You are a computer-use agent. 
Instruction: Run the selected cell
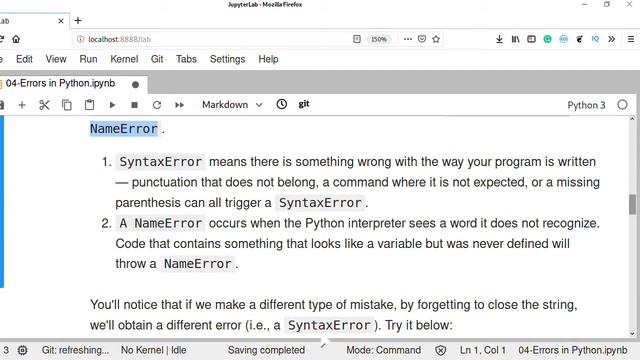[x=112, y=105]
